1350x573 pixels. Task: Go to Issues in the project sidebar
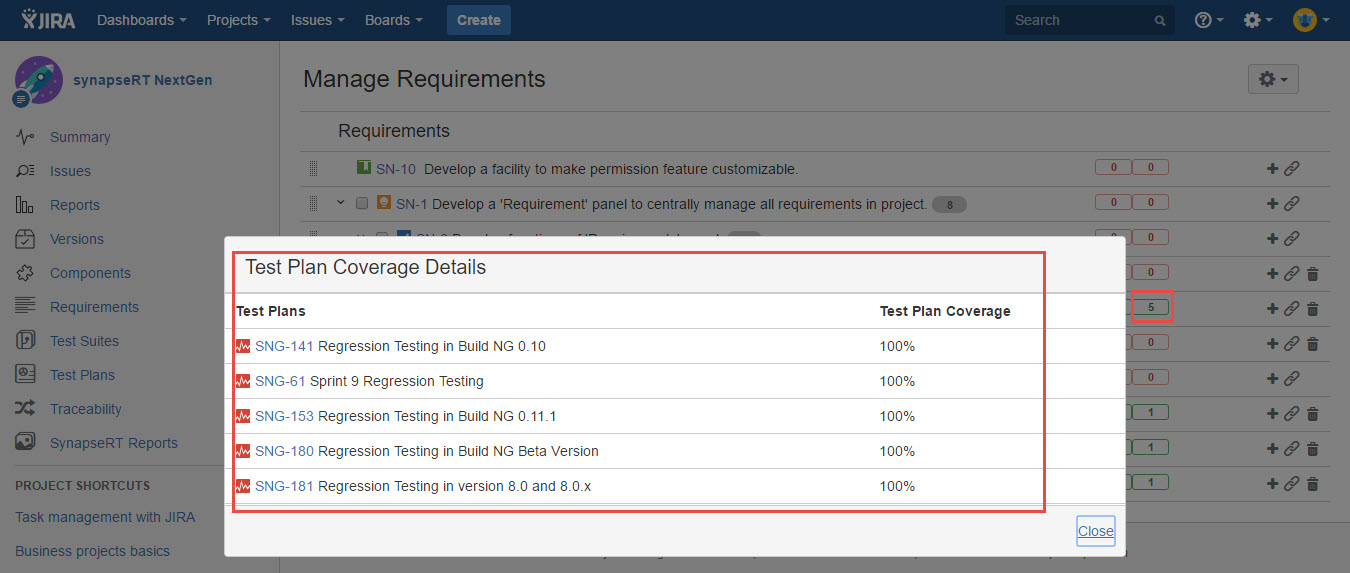70,171
